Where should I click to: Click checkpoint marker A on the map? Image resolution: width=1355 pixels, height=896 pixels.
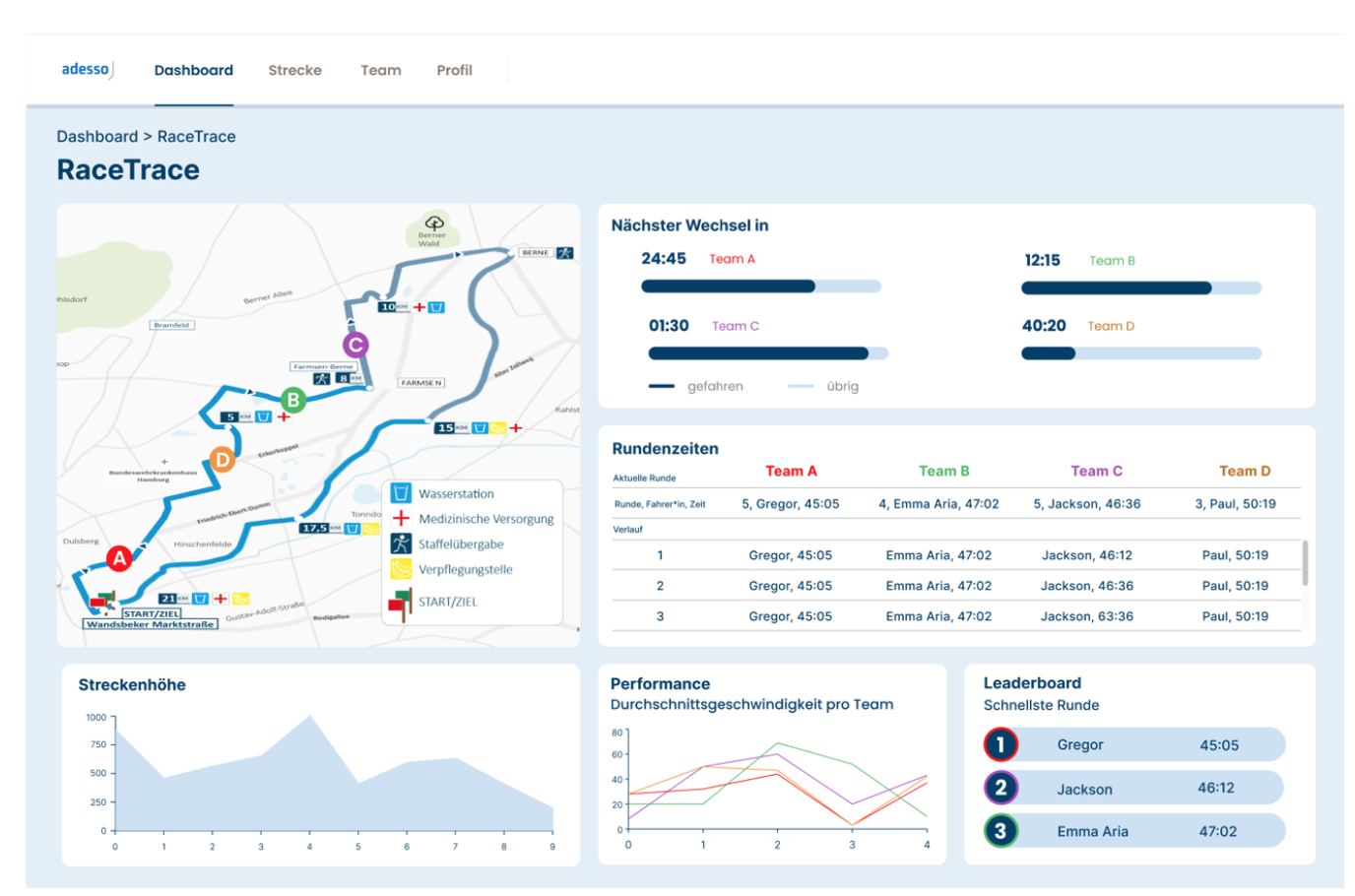(x=119, y=558)
